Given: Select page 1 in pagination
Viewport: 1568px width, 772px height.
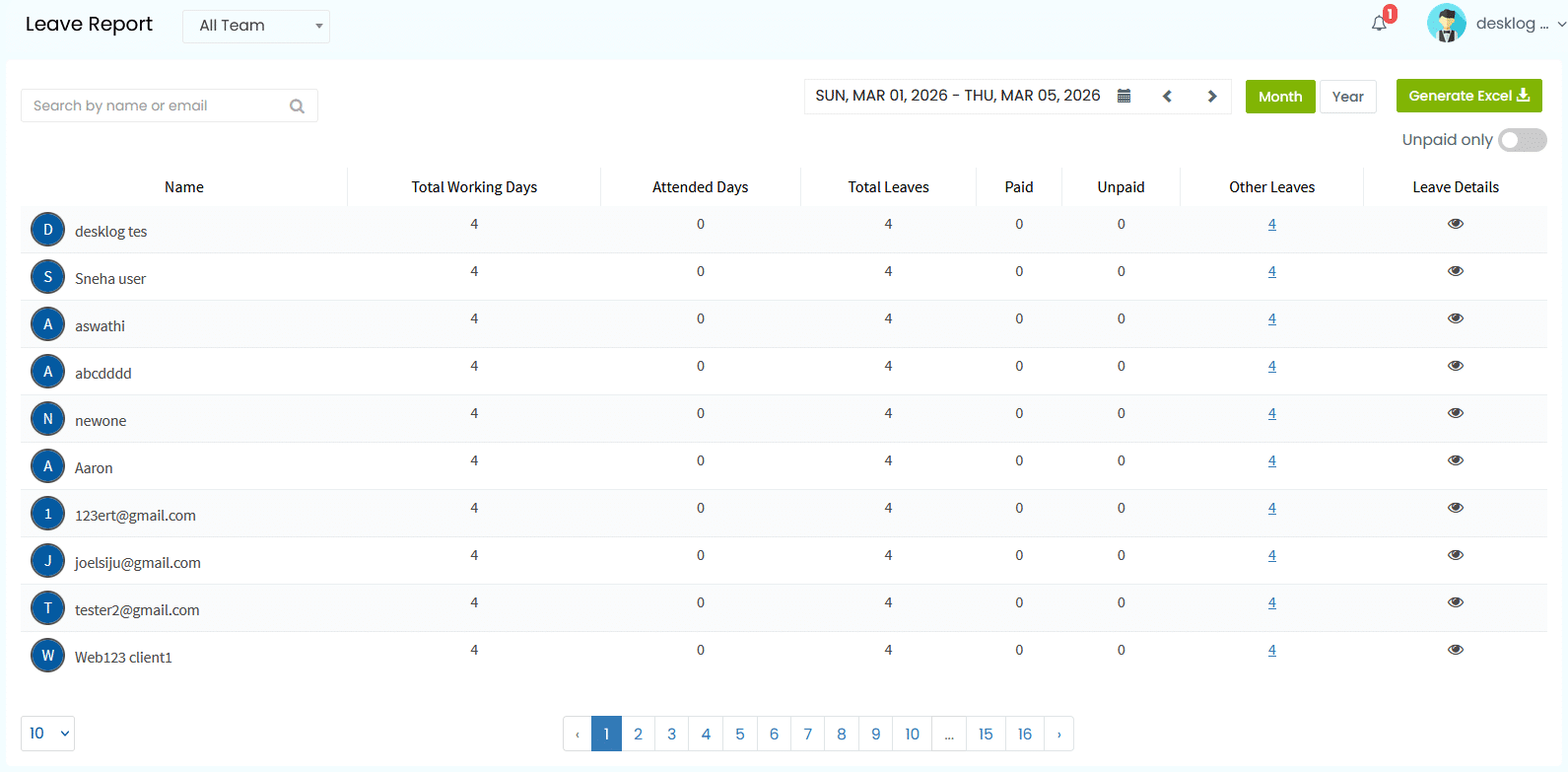Looking at the screenshot, I should pyautogui.click(x=606, y=734).
